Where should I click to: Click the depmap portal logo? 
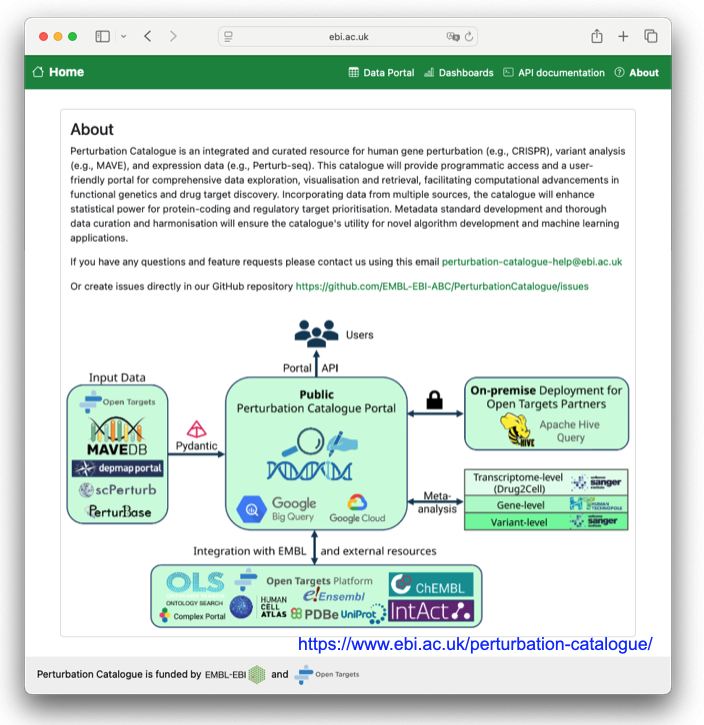117,468
